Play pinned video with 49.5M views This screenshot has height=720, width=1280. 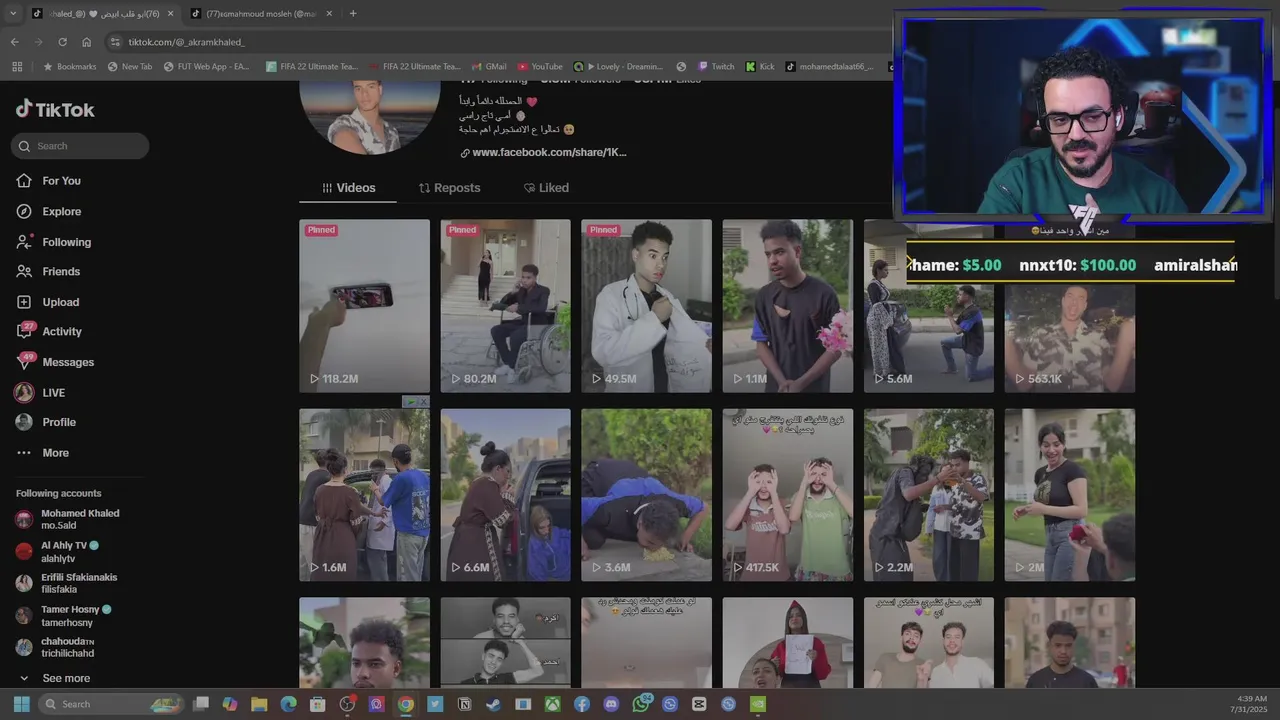[x=646, y=306]
